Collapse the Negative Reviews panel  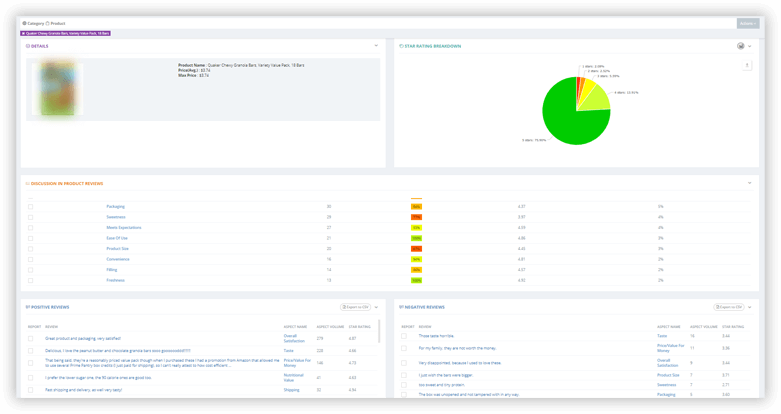coord(750,307)
